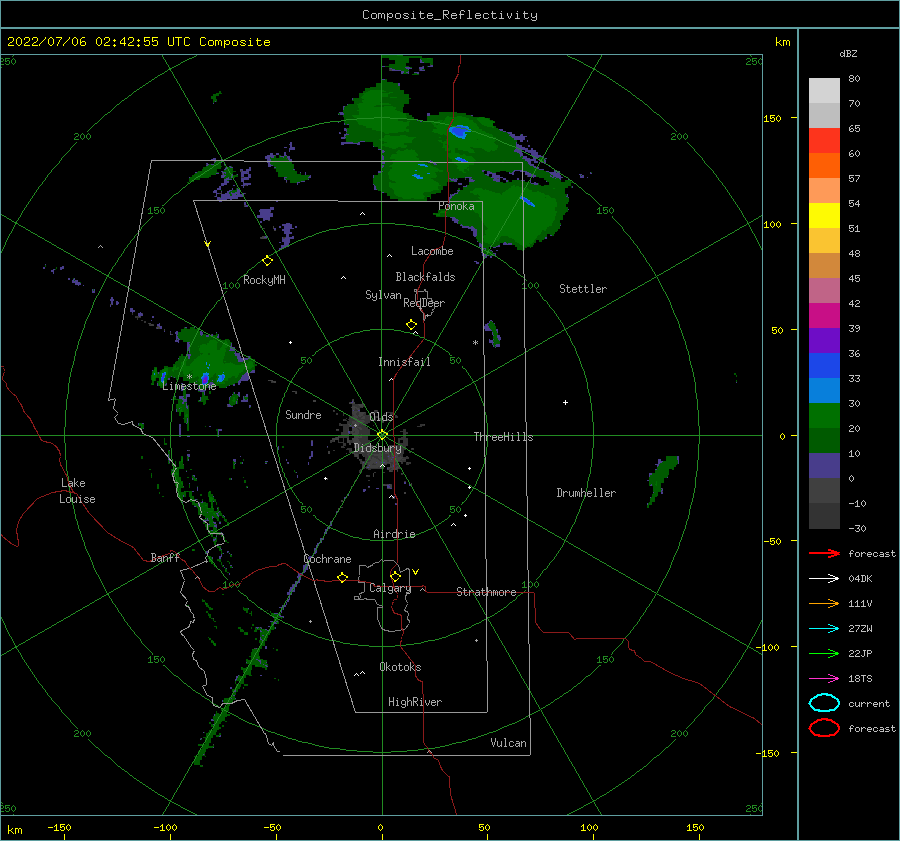The height and width of the screenshot is (841, 900).
Task: Click the Calgary city label
Action: tap(390, 588)
